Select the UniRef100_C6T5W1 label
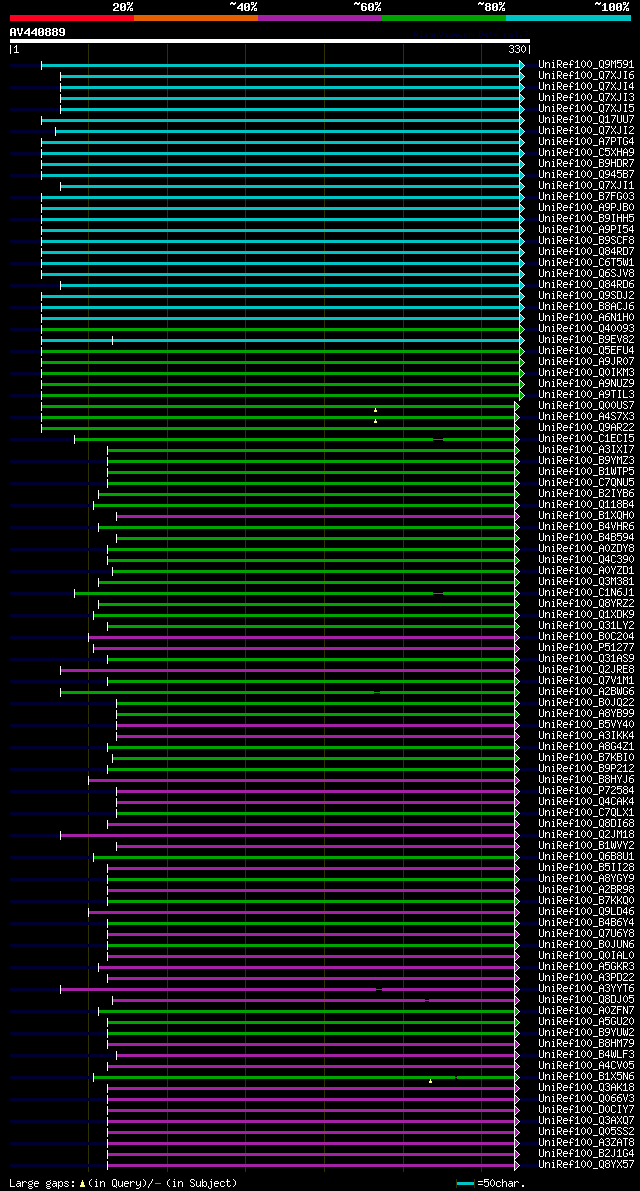This screenshot has width=640, height=1191. [586, 263]
